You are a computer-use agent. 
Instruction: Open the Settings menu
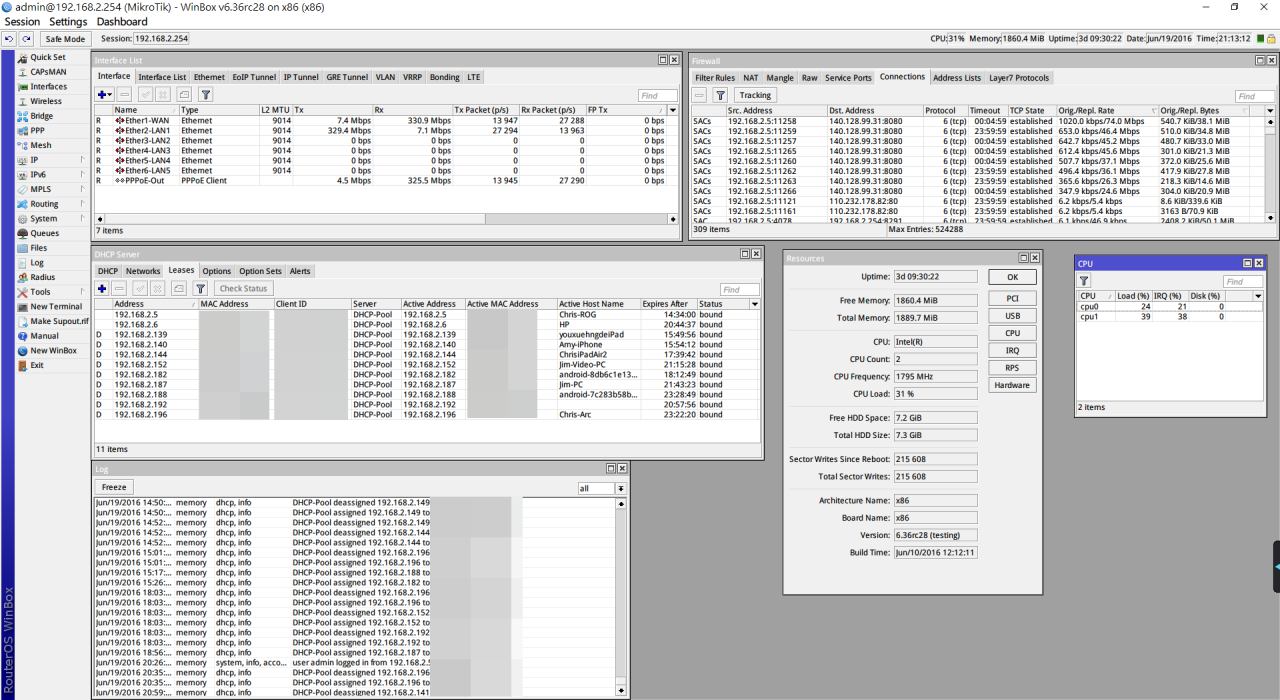point(68,21)
